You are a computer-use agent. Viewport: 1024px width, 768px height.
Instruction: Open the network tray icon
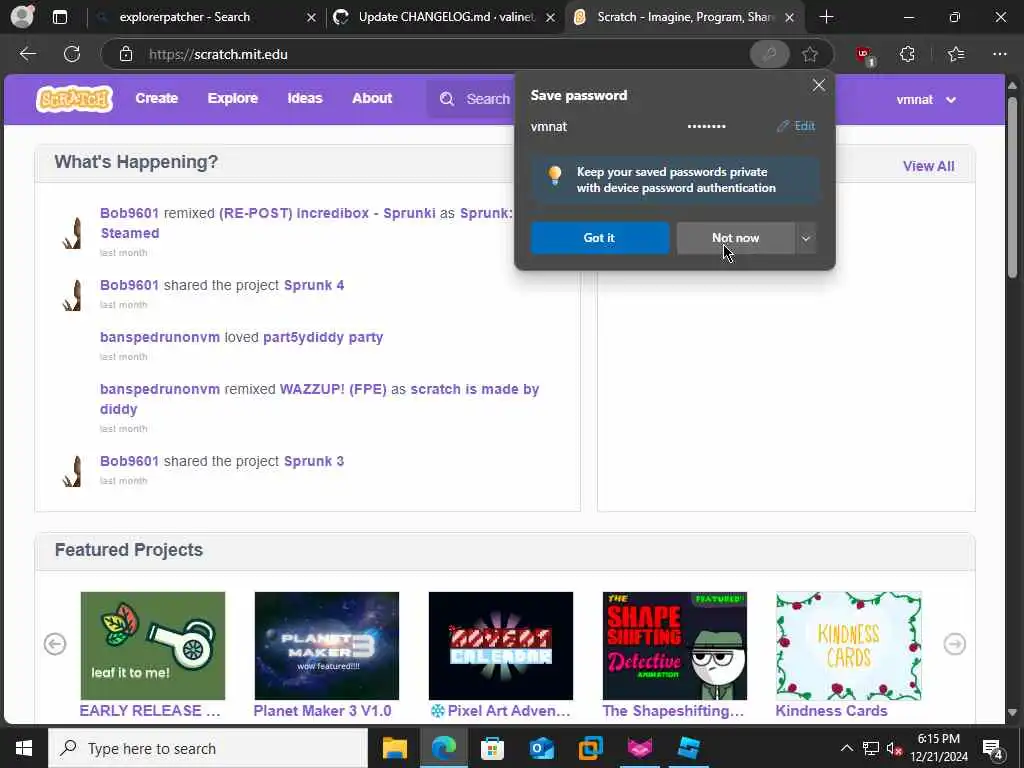(x=871, y=748)
